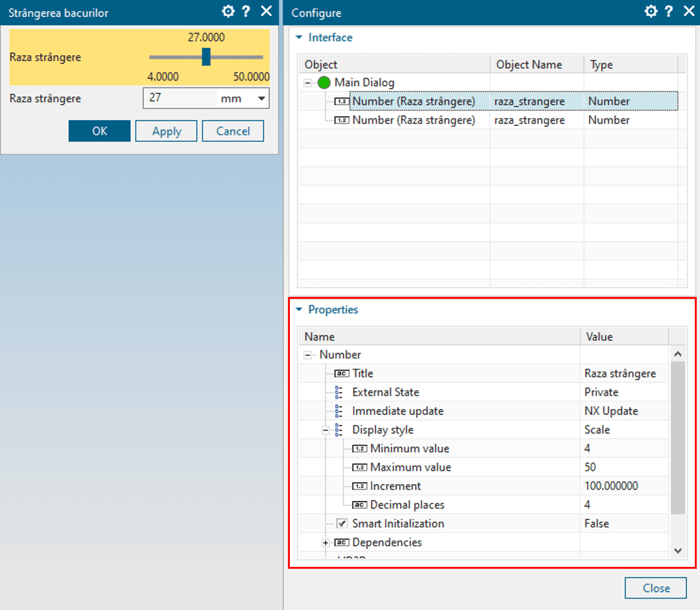This screenshot has height=610, width=700.
Task: Click the Type column header
Action: pyautogui.click(x=631, y=64)
